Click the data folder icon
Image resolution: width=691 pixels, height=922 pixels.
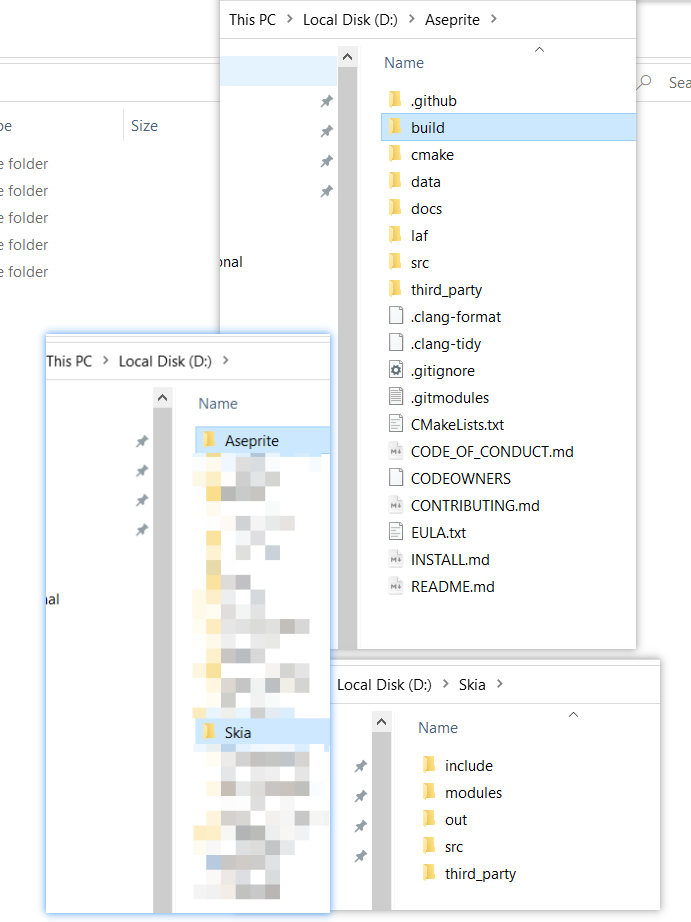tap(395, 181)
